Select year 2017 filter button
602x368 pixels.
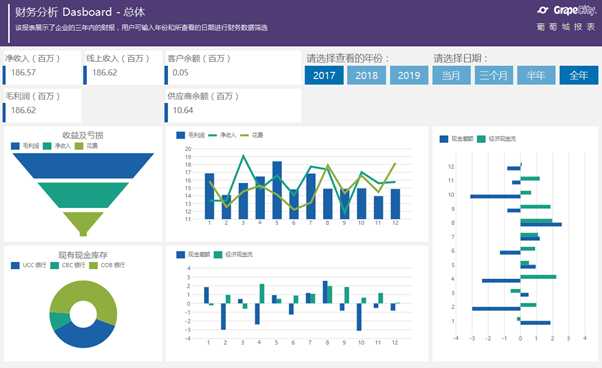click(324, 75)
